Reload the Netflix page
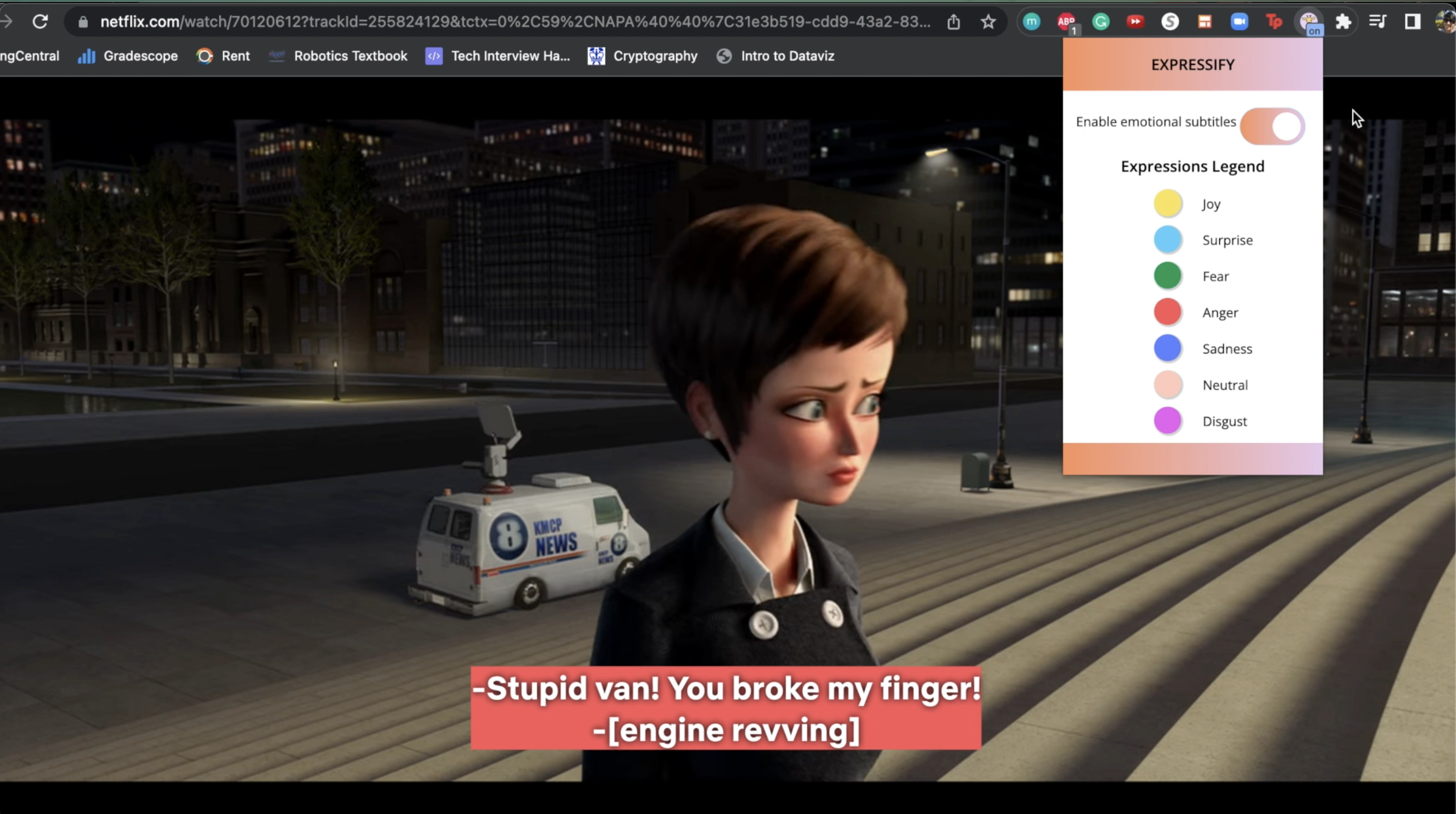The height and width of the screenshot is (814, 1456). point(40,22)
